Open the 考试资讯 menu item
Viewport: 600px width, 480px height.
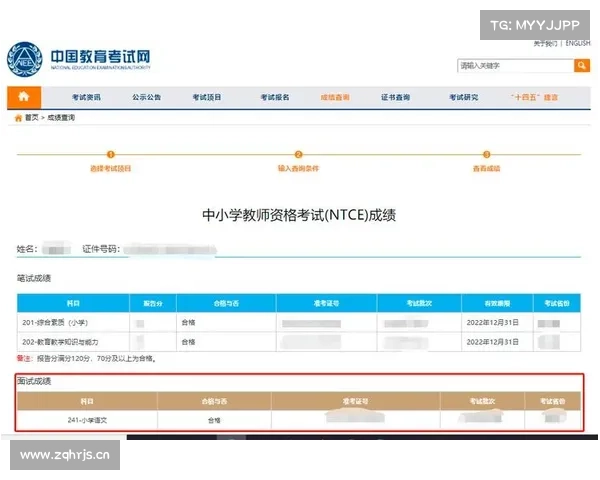[86, 98]
